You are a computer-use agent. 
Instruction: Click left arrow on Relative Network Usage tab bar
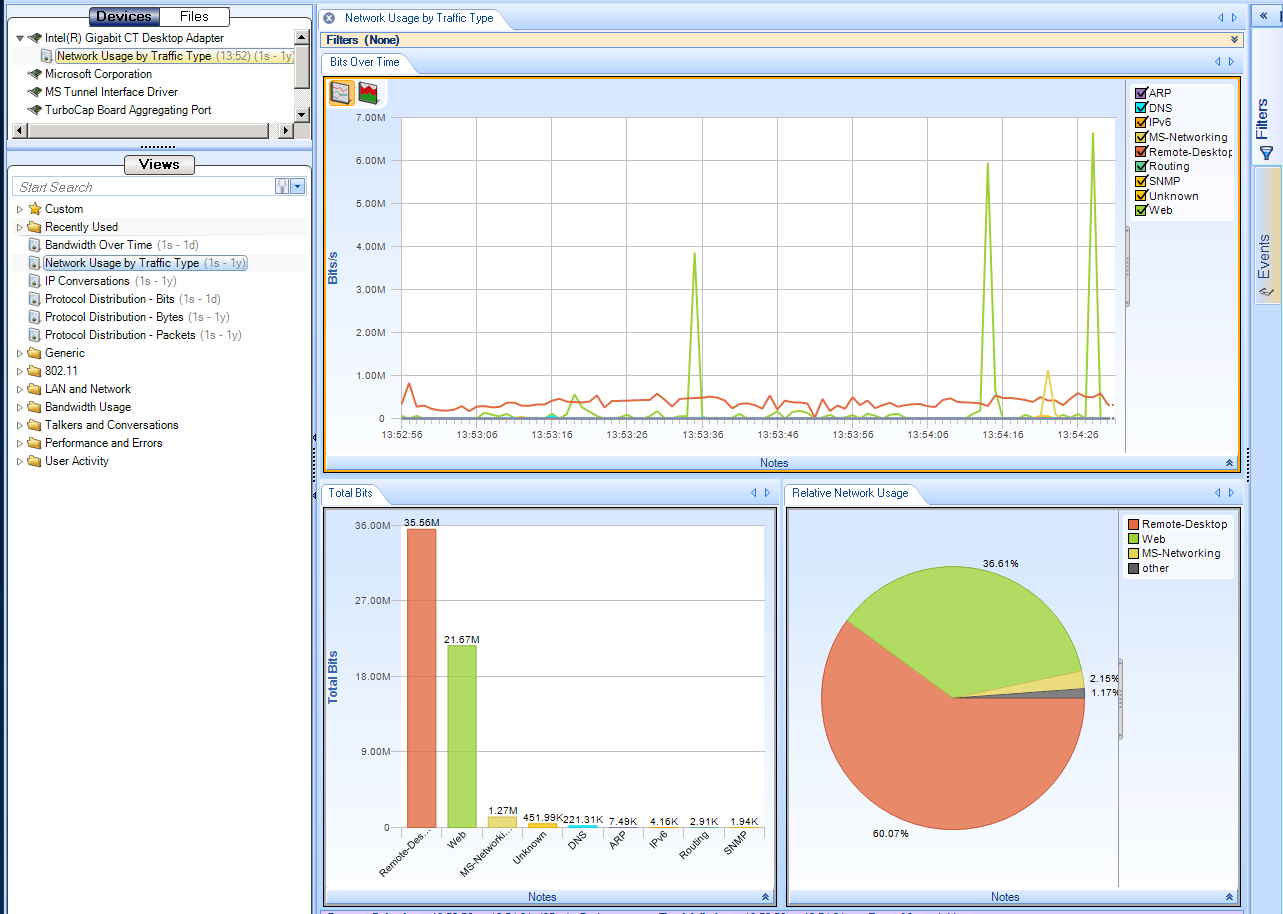point(1217,493)
